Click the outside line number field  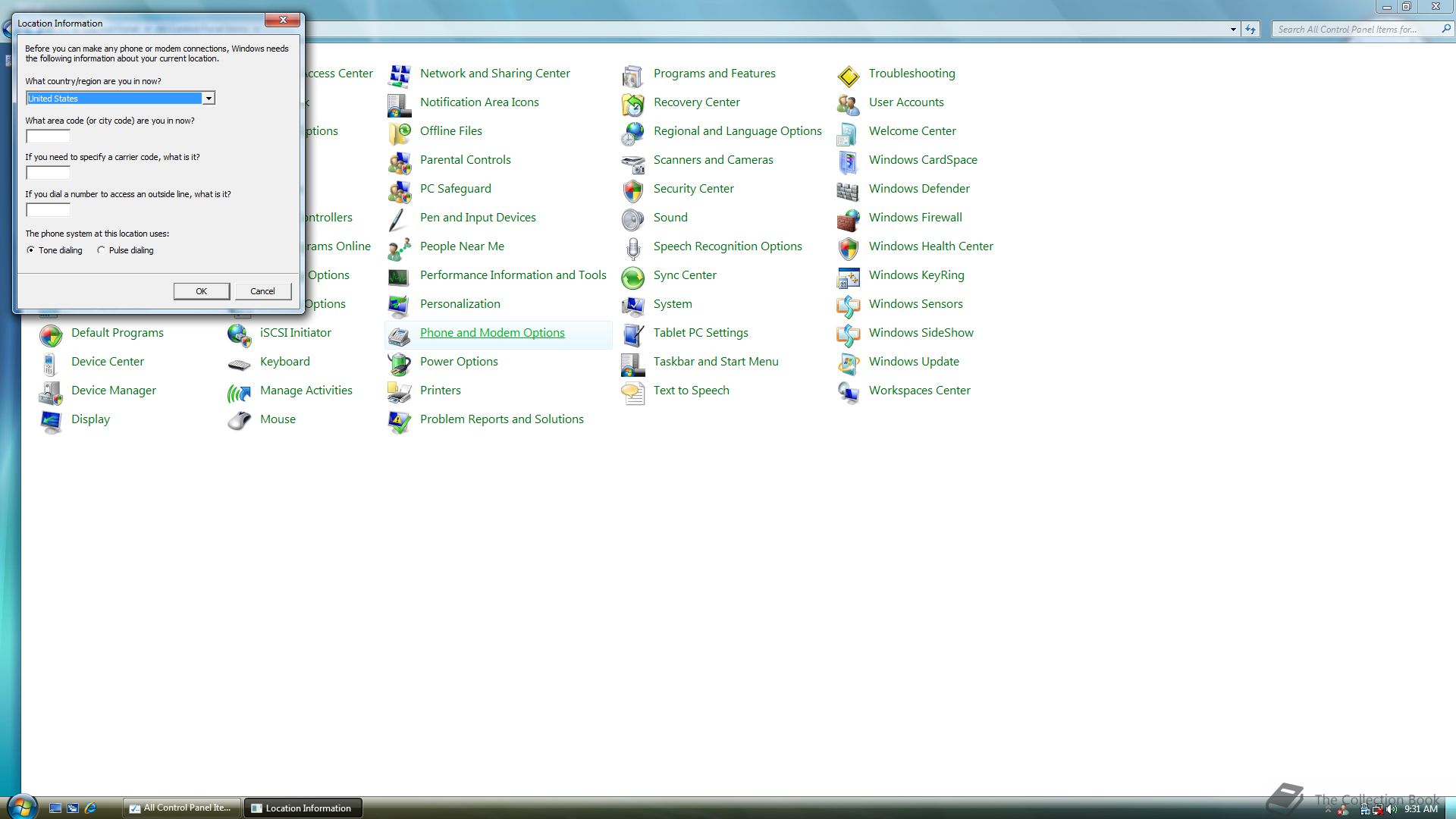click(49, 210)
